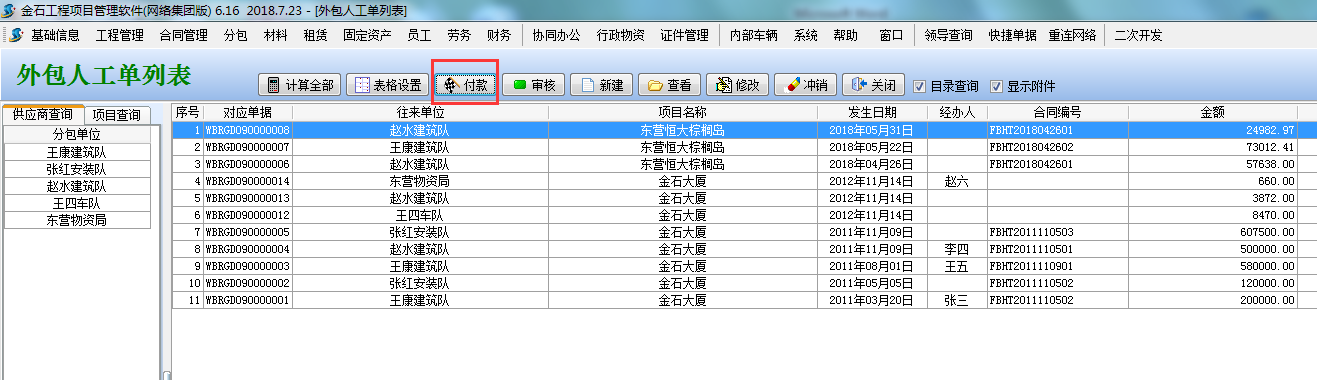Screen dimensions: 1317x380
Task: Open the 员工 menu
Action: coord(419,35)
